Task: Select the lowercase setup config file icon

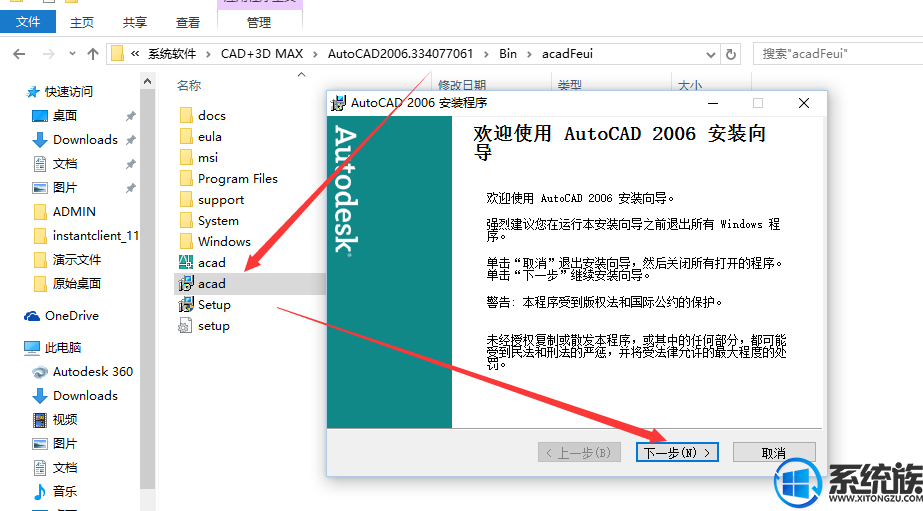Action: pyautogui.click(x=185, y=326)
